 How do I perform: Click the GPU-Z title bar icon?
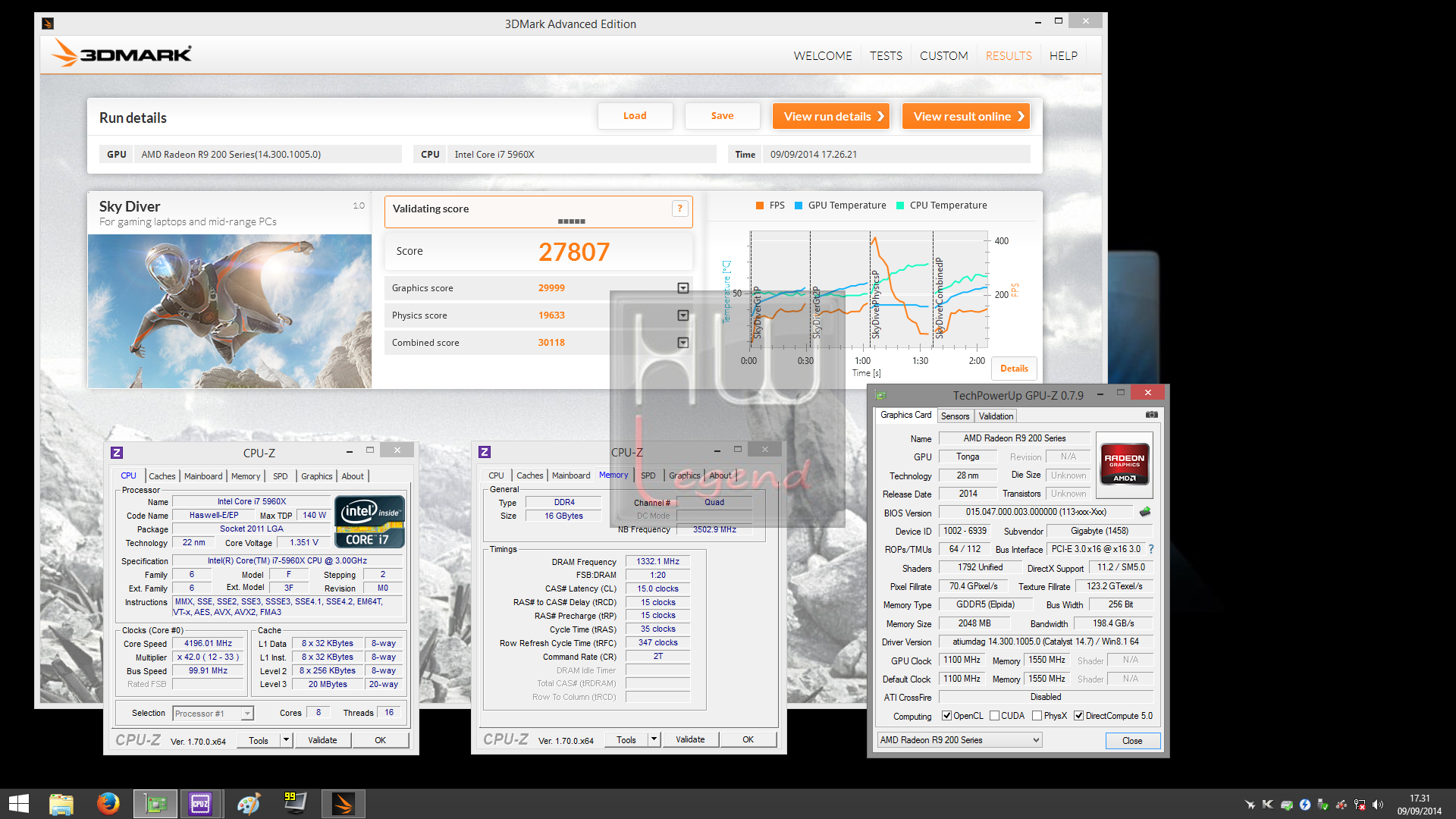tap(880, 395)
